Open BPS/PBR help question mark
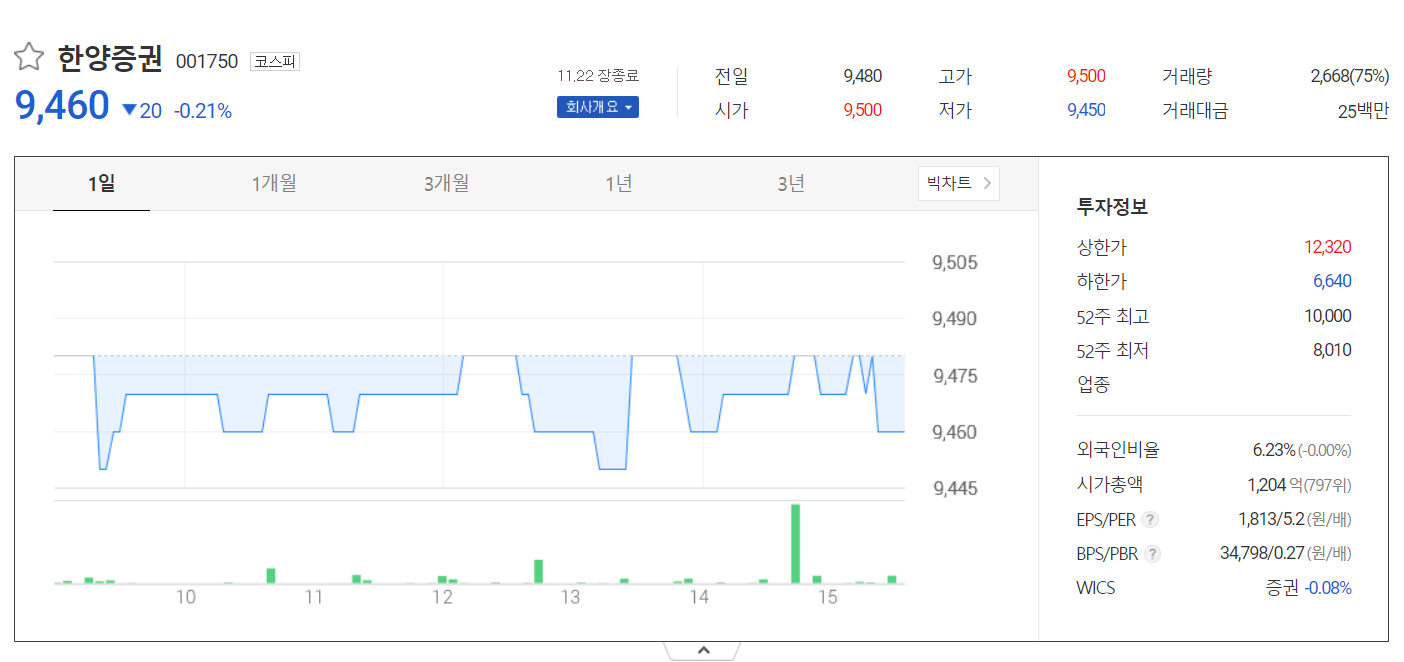 [x=1153, y=553]
